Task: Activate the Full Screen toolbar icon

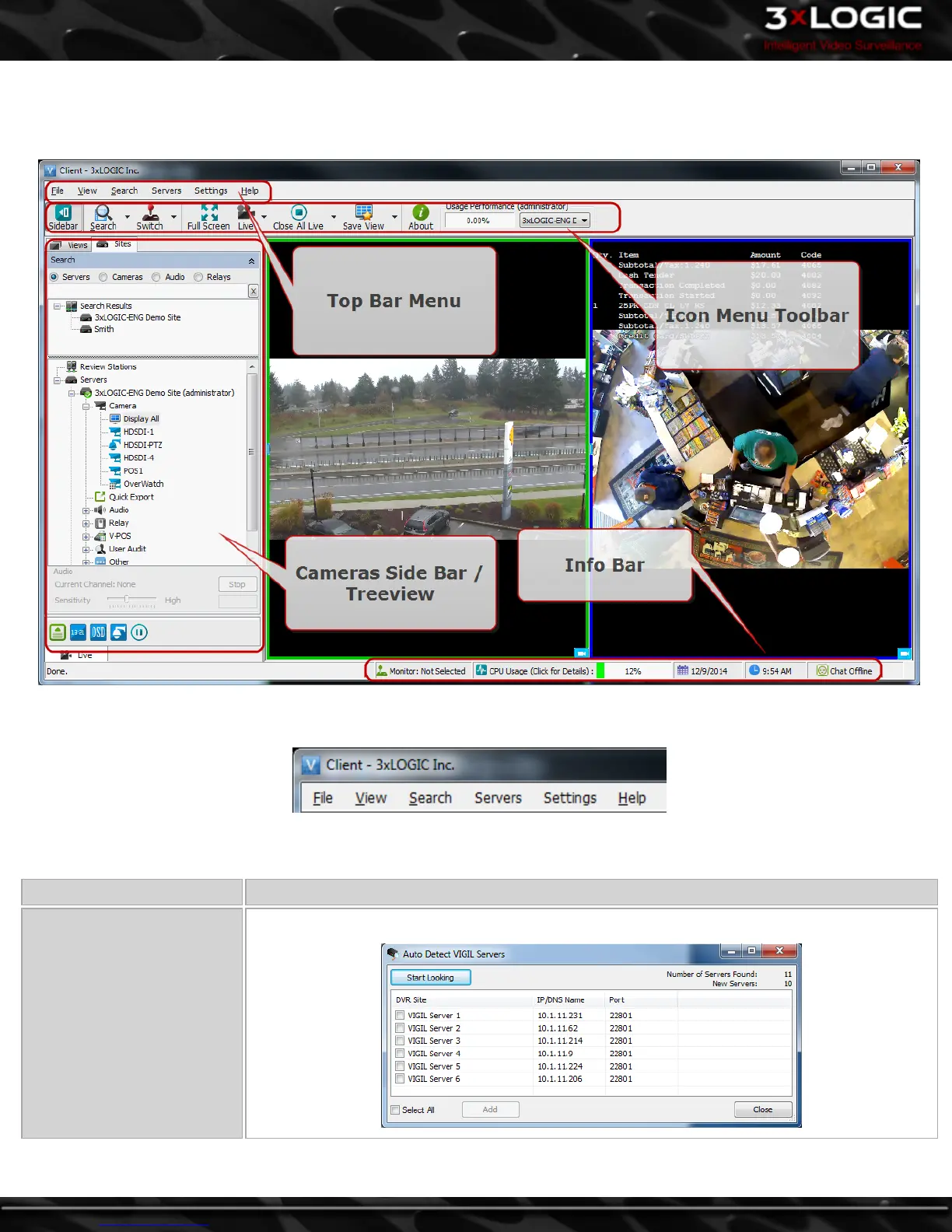Action: point(208,212)
